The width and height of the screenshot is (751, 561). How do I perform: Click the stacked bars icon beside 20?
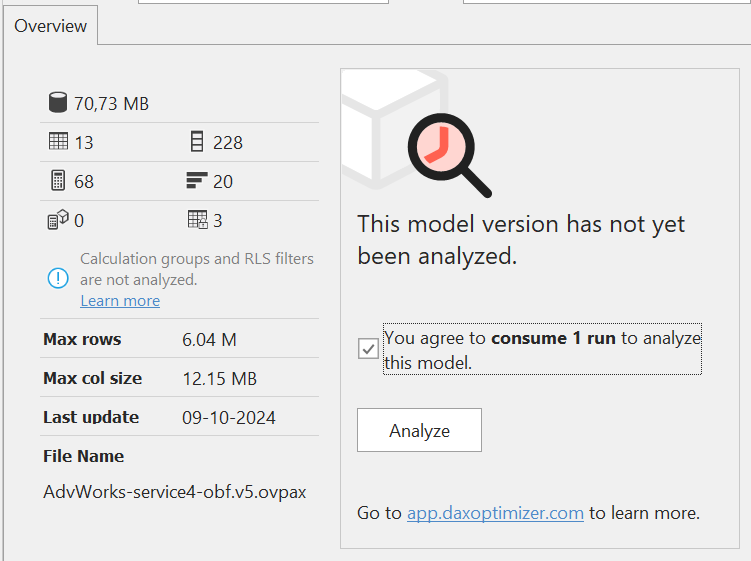coord(196,181)
